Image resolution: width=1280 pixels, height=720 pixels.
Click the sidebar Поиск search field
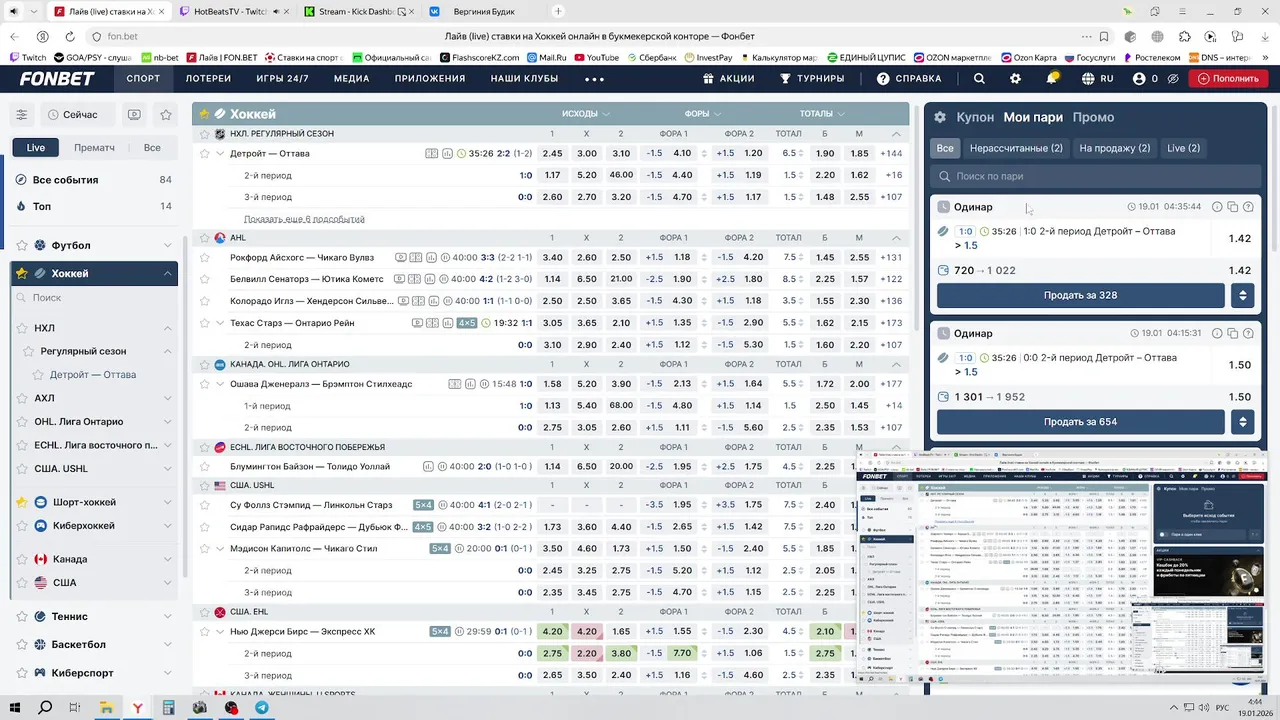[x=95, y=298]
